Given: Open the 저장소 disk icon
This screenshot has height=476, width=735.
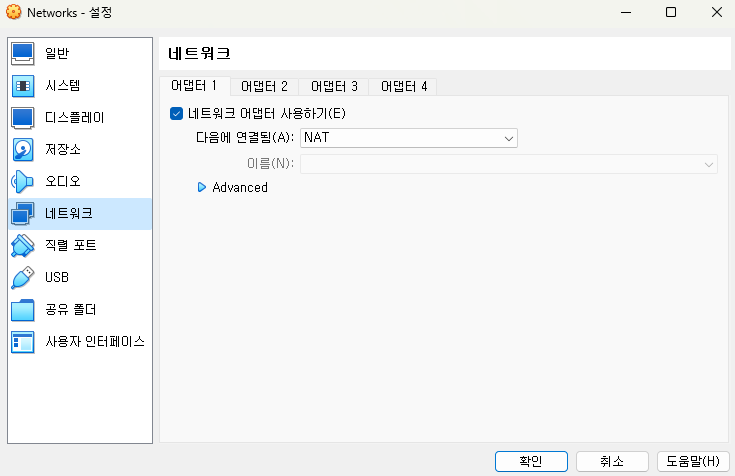Looking at the screenshot, I should click(22, 150).
